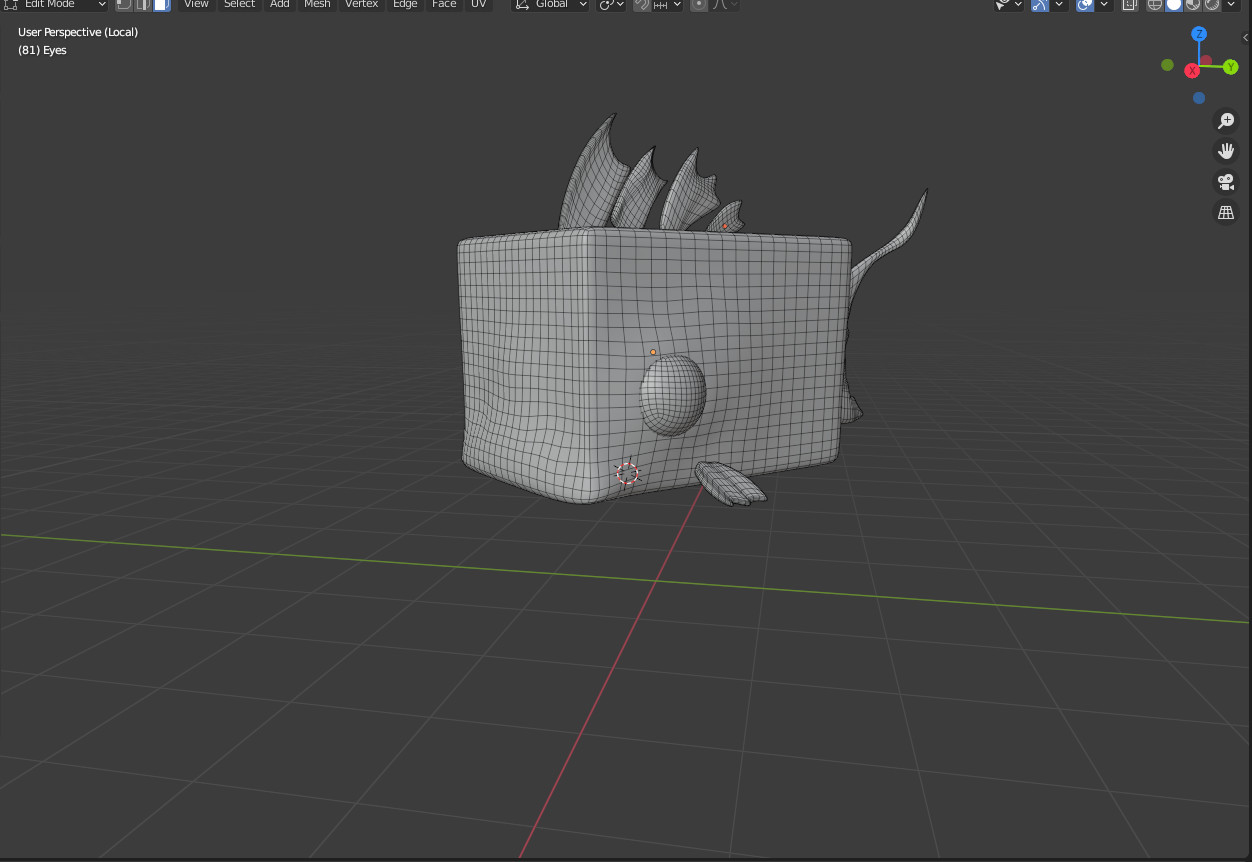
Task: Switch to rendered viewport shading
Action: pyautogui.click(x=1212, y=4)
